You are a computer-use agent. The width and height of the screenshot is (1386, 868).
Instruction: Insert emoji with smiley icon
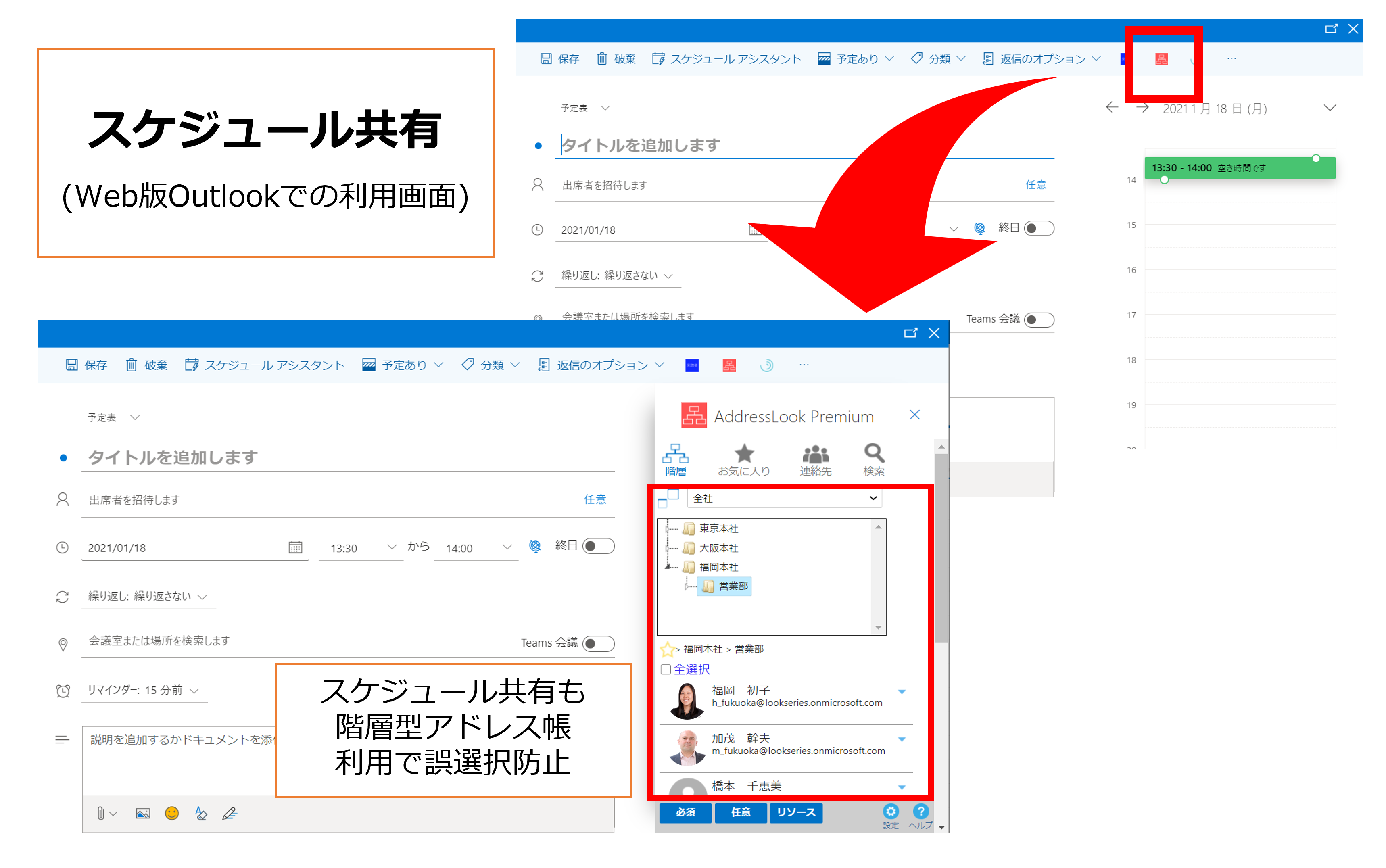click(x=172, y=813)
